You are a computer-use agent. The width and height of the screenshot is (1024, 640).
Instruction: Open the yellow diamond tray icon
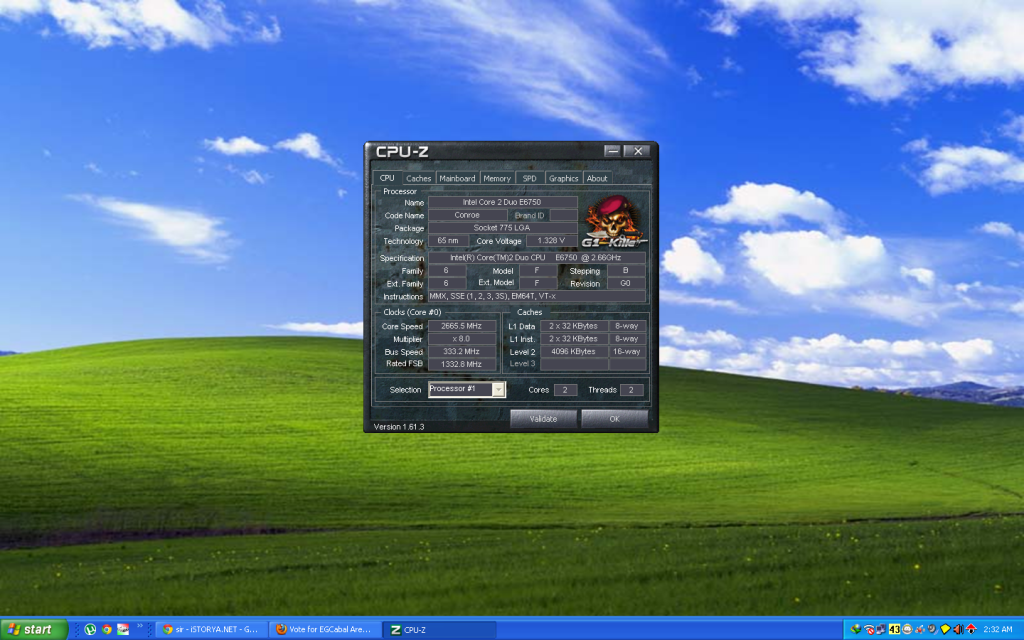pyautogui.click(x=945, y=630)
